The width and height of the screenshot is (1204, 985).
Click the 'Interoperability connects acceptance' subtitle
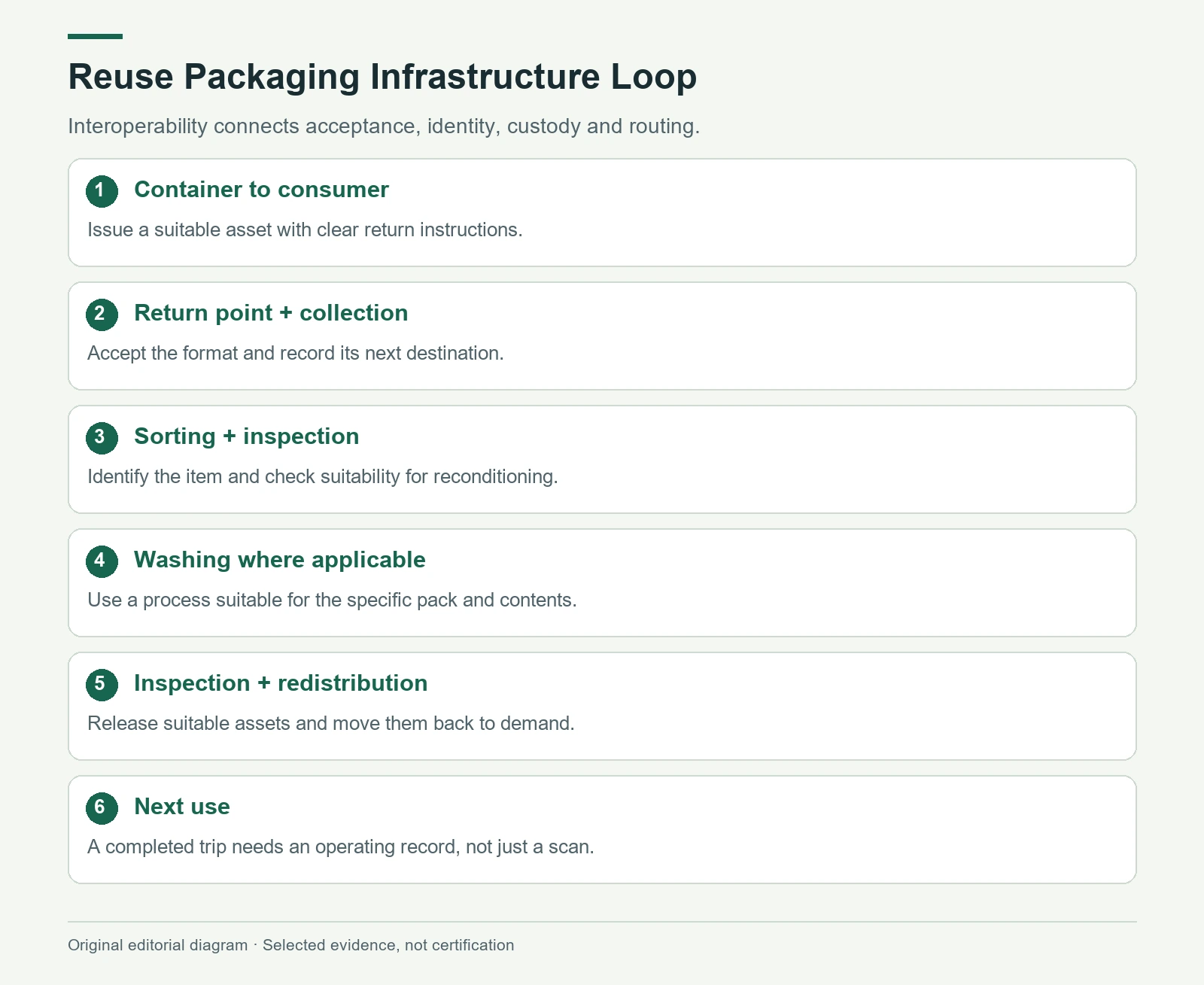pyautogui.click(x=384, y=126)
